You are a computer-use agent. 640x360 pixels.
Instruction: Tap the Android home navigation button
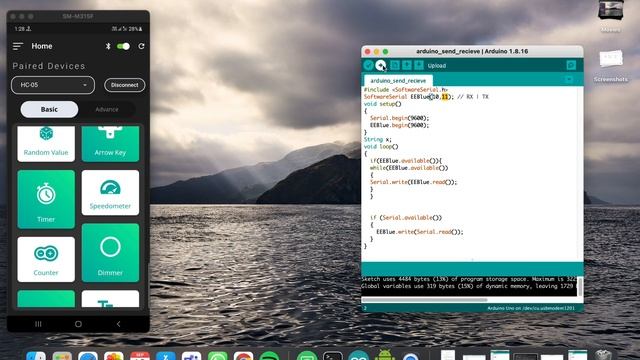click(78, 324)
